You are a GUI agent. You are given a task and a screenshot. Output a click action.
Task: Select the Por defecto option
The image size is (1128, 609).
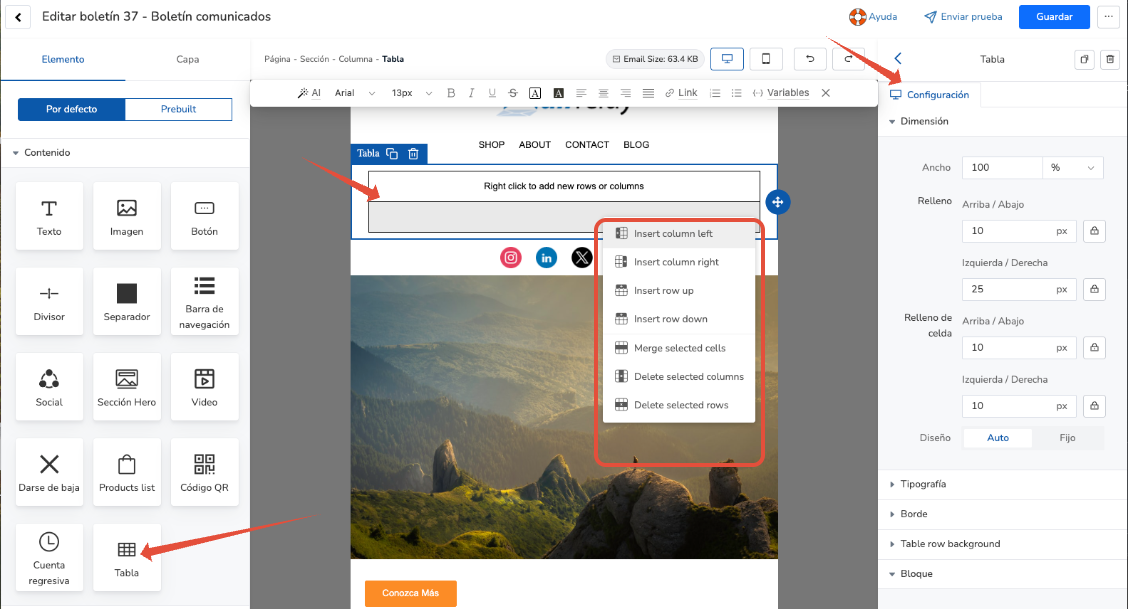pyautogui.click(x=71, y=109)
